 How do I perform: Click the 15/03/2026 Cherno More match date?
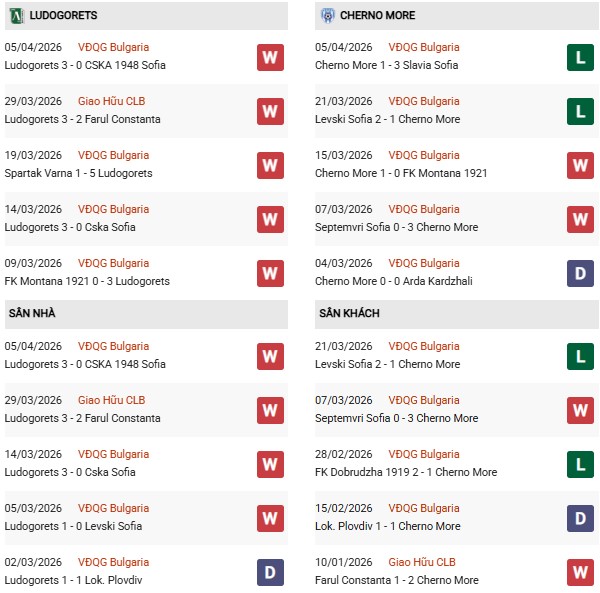click(x=342, y=155)
